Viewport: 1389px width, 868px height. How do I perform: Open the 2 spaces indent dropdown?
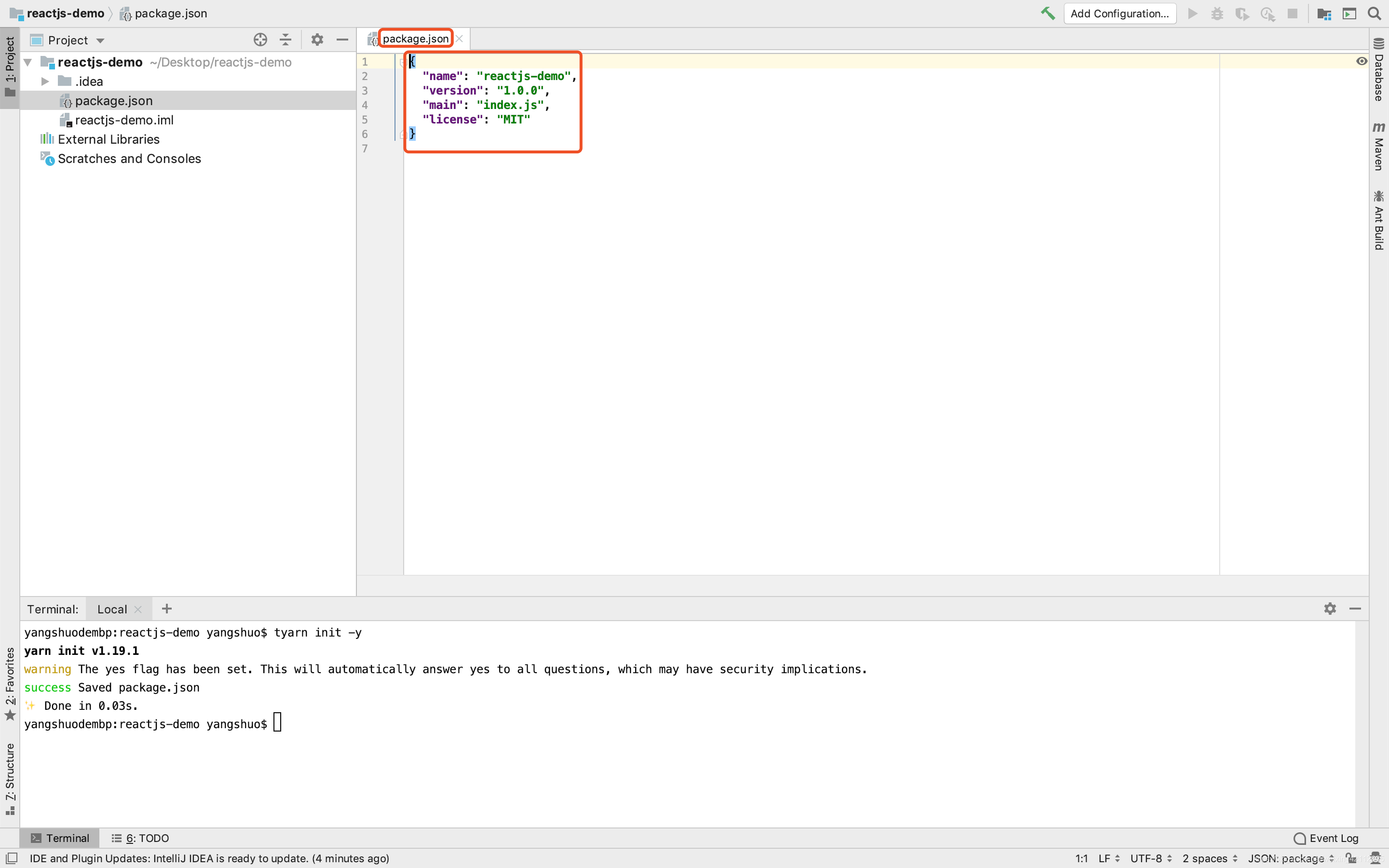(1210, 858)
